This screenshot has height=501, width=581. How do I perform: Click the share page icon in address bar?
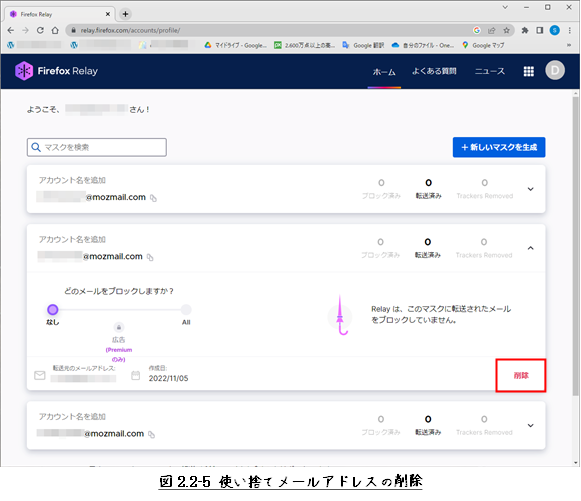click(491, 30)
